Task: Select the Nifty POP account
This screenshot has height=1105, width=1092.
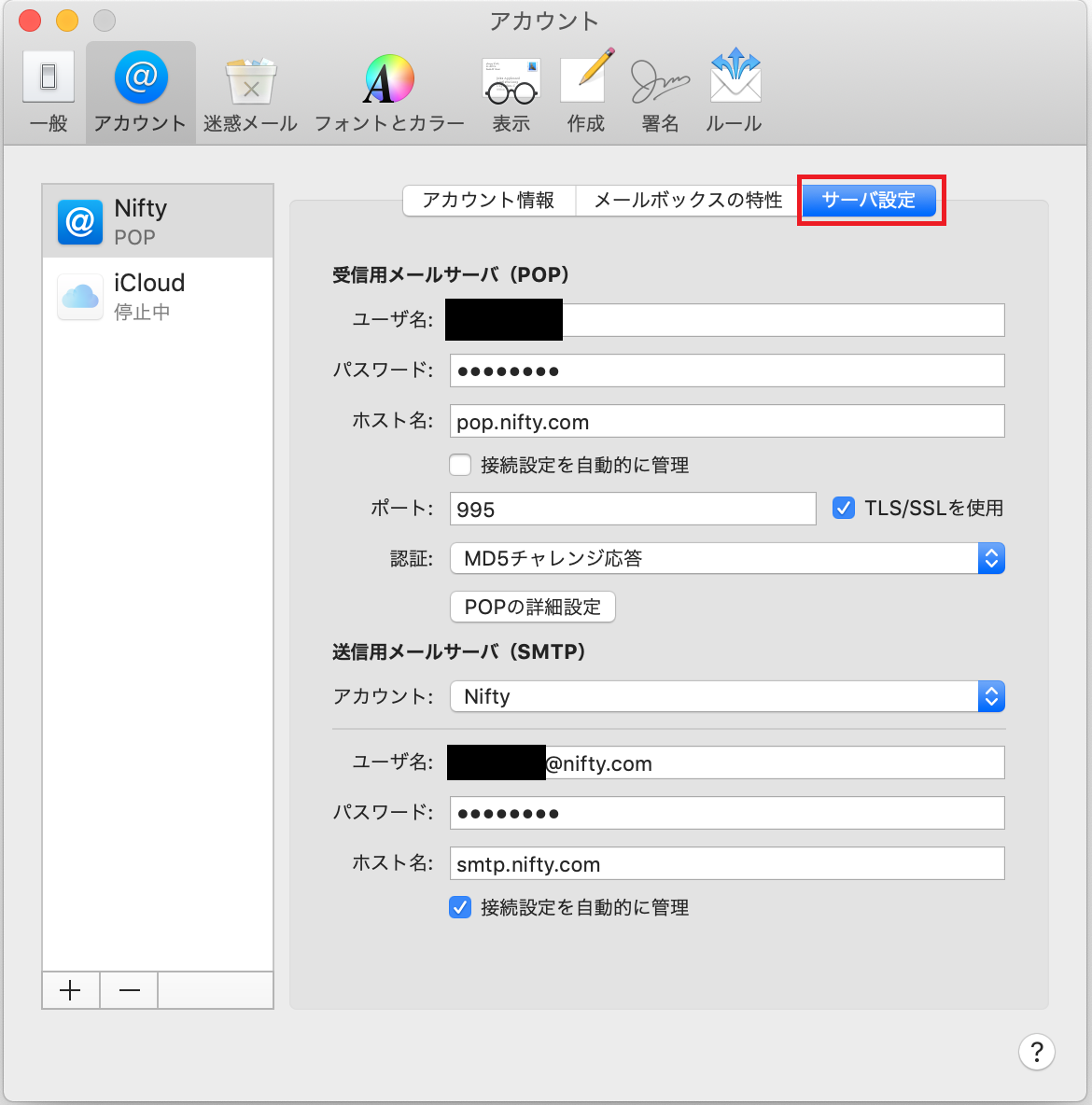Action: (x=158, y=221)
